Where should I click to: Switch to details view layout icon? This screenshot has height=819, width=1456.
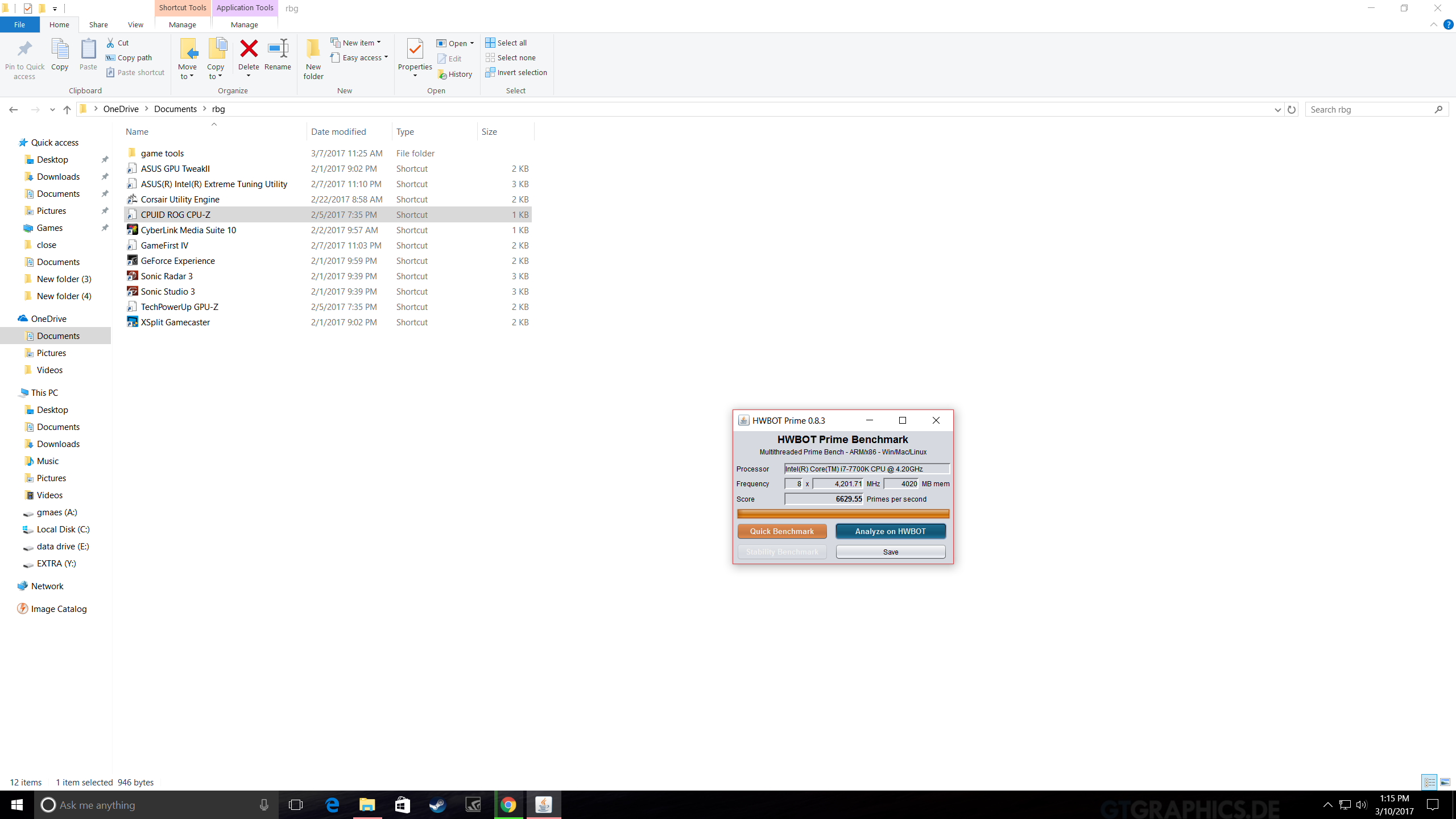coord(1430,782)
